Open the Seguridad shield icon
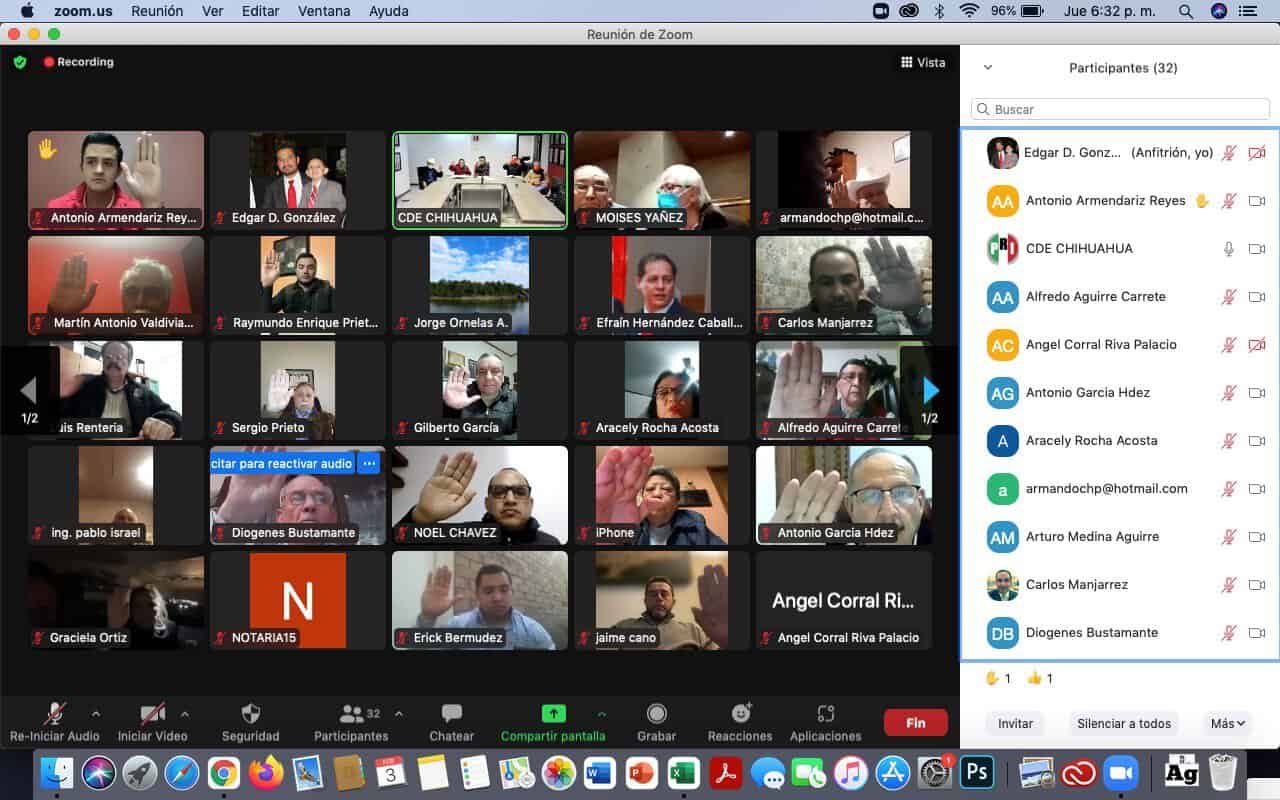This screenshot has height=800, width=1280. coord(251,714)
